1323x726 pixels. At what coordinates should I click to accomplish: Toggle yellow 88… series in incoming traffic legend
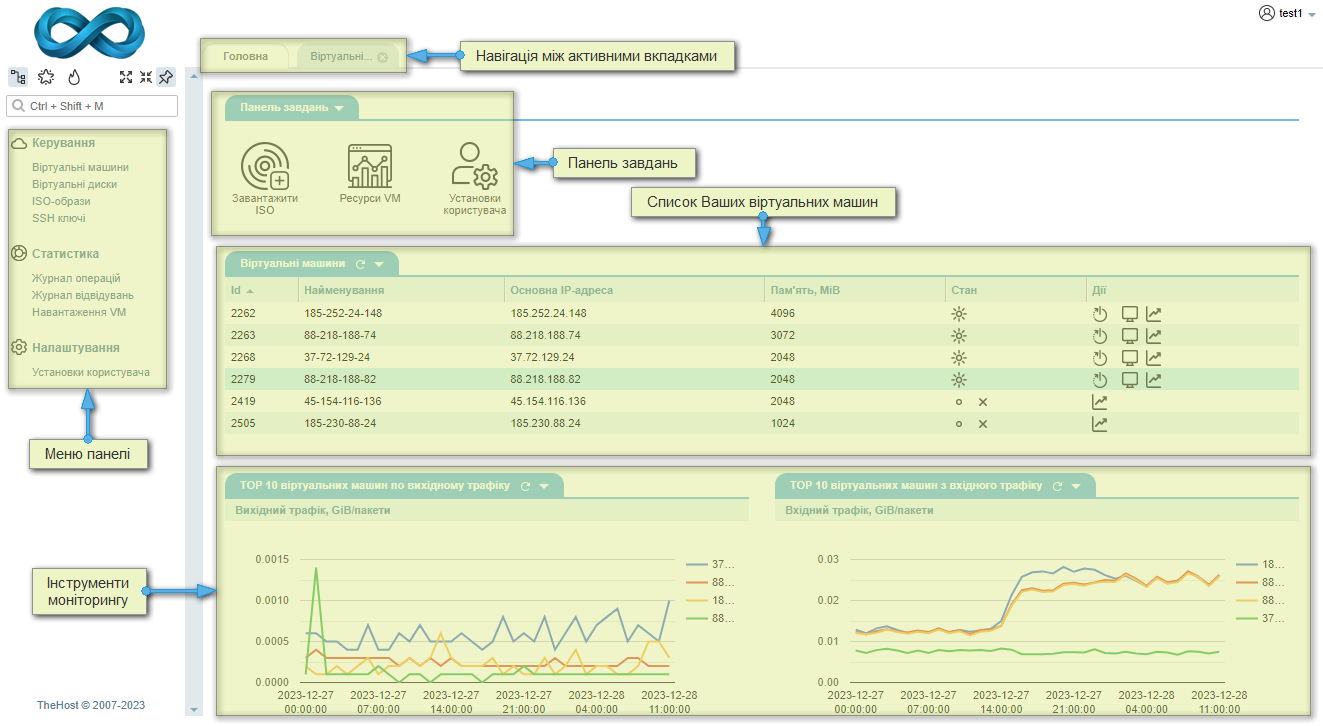click(x=1260, y=600)
